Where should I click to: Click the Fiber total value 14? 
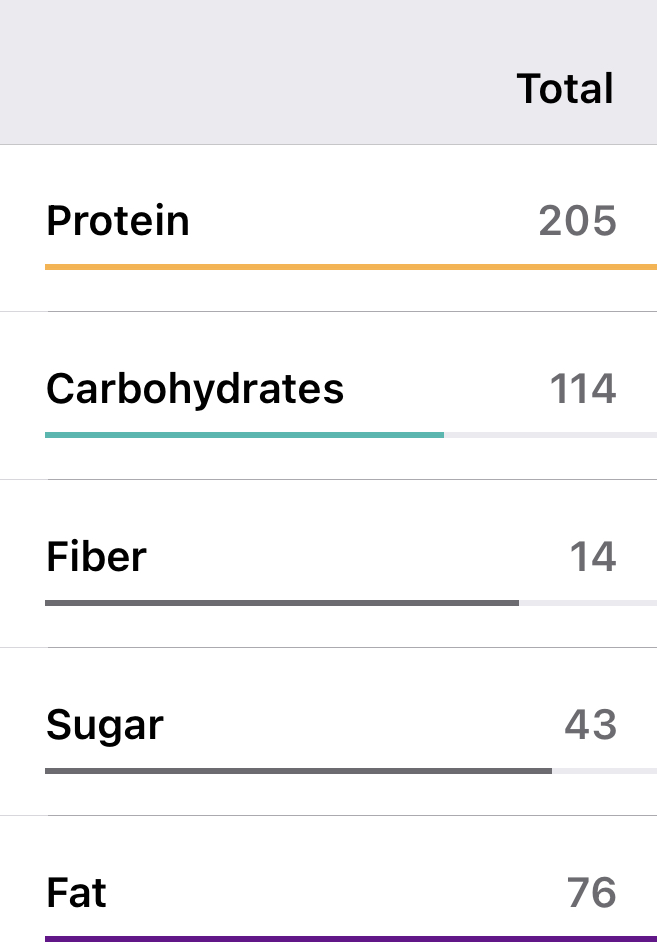[x=592, y=557]
